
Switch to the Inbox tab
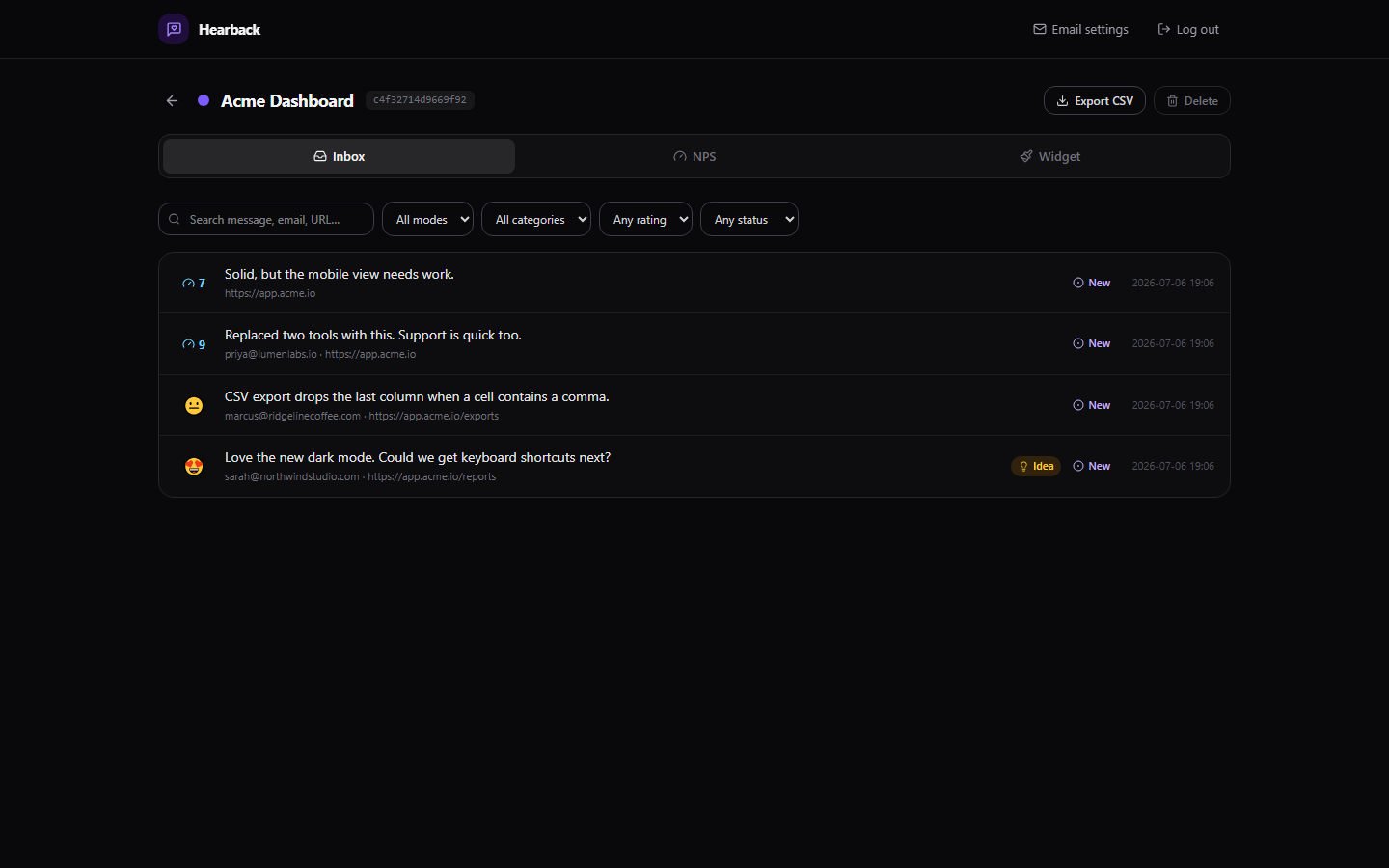tap(339, 156)
